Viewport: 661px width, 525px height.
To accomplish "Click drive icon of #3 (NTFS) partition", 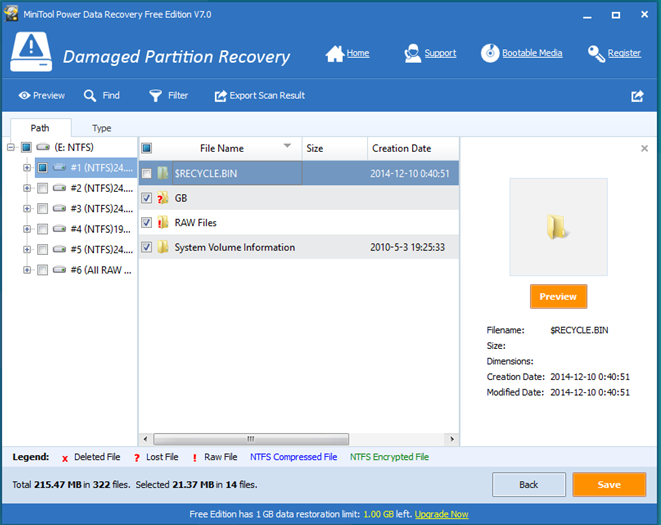I will (59, 208).
